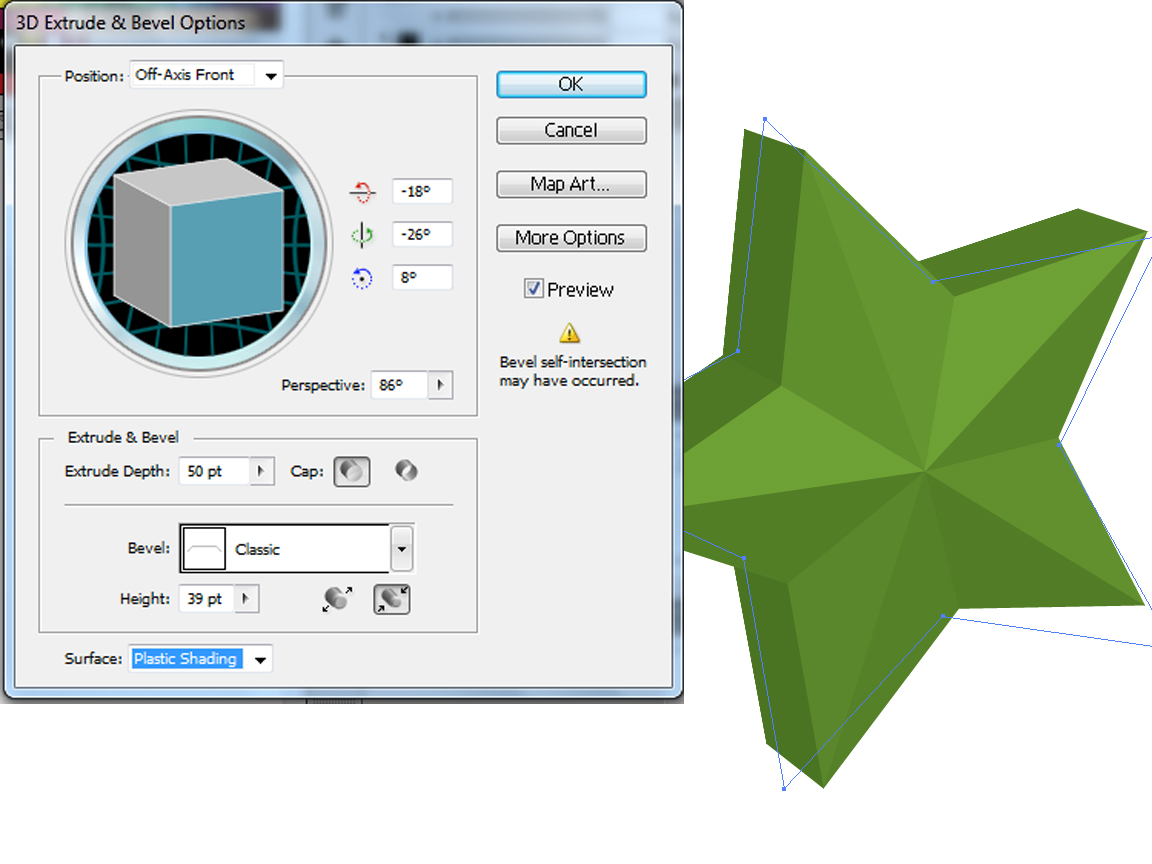Select the Bevel Extent Out icon
Screen dimensions: 1152x864
point(336,598)
